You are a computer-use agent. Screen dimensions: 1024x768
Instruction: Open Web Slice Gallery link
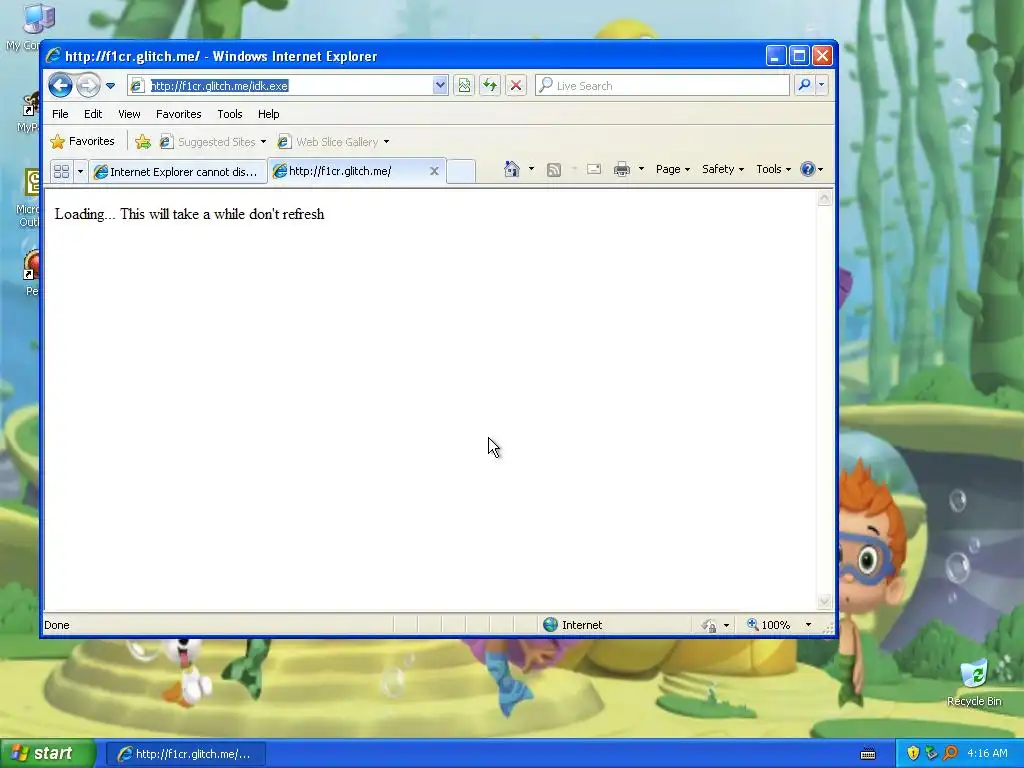(x=329, y=142)
